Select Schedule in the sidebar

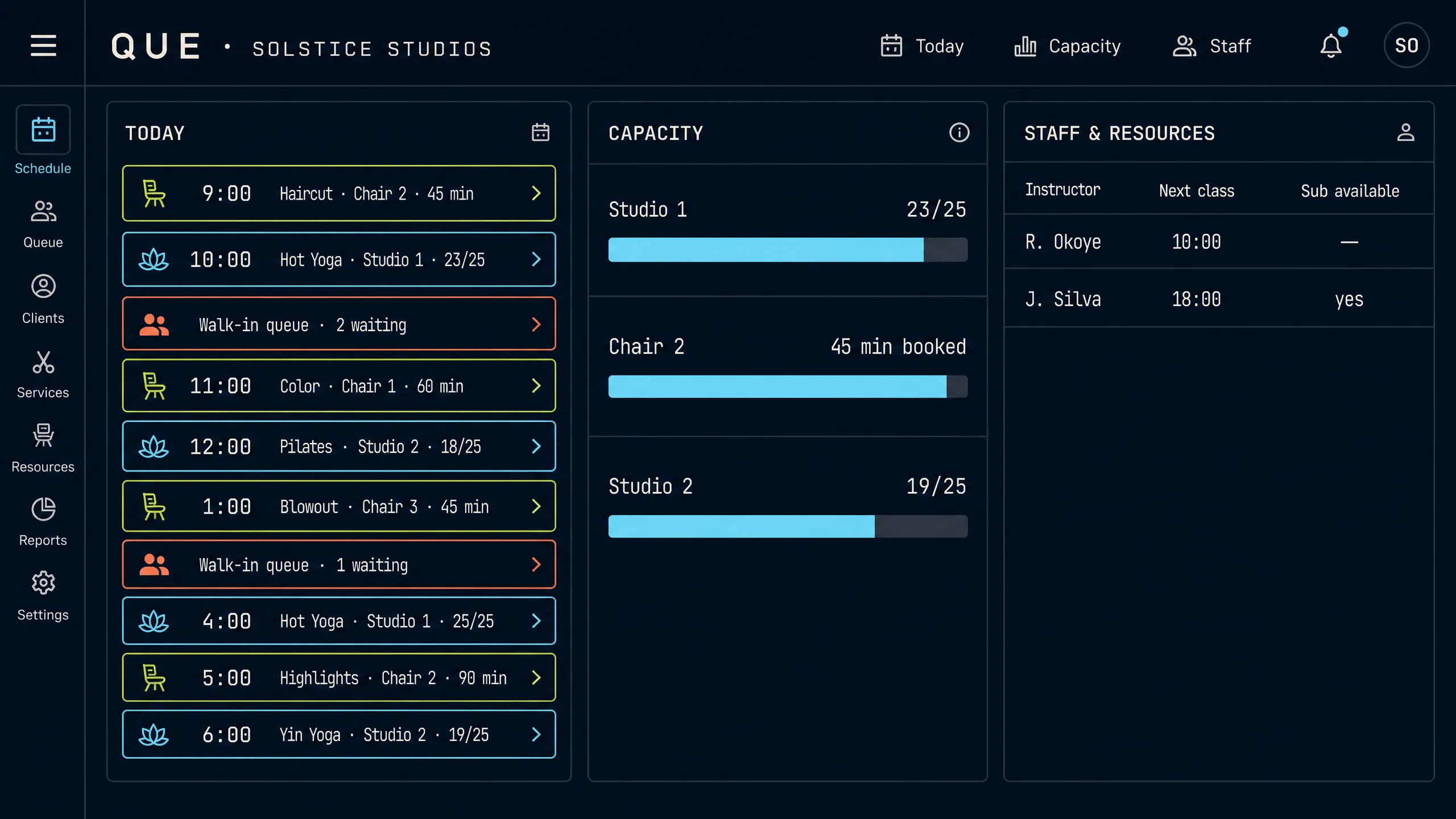[x=43, y=140]
